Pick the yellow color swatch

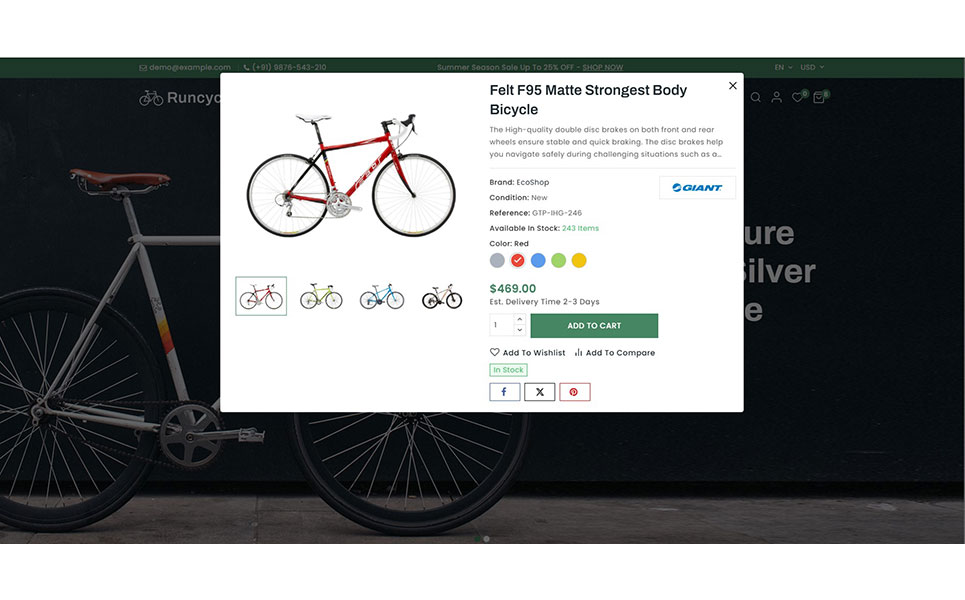click(579, 260)
